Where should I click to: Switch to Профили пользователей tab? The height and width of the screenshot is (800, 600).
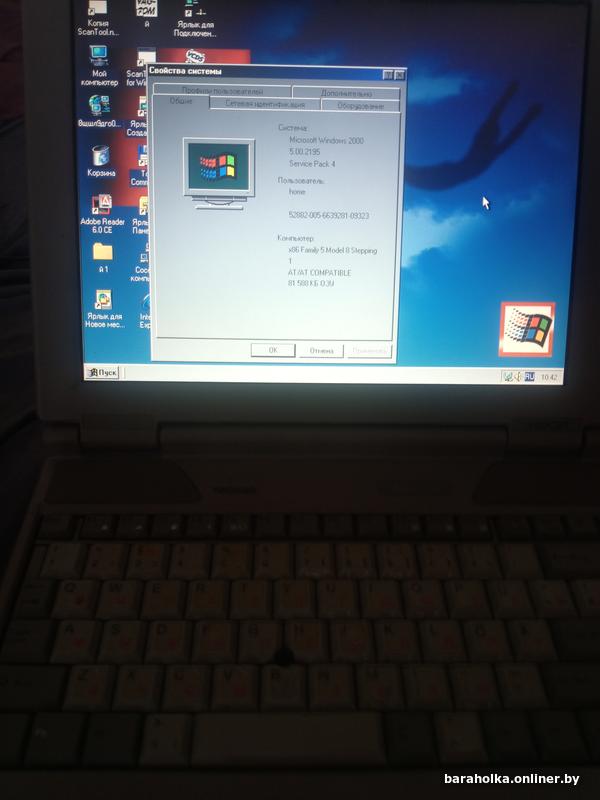point(222,91)
